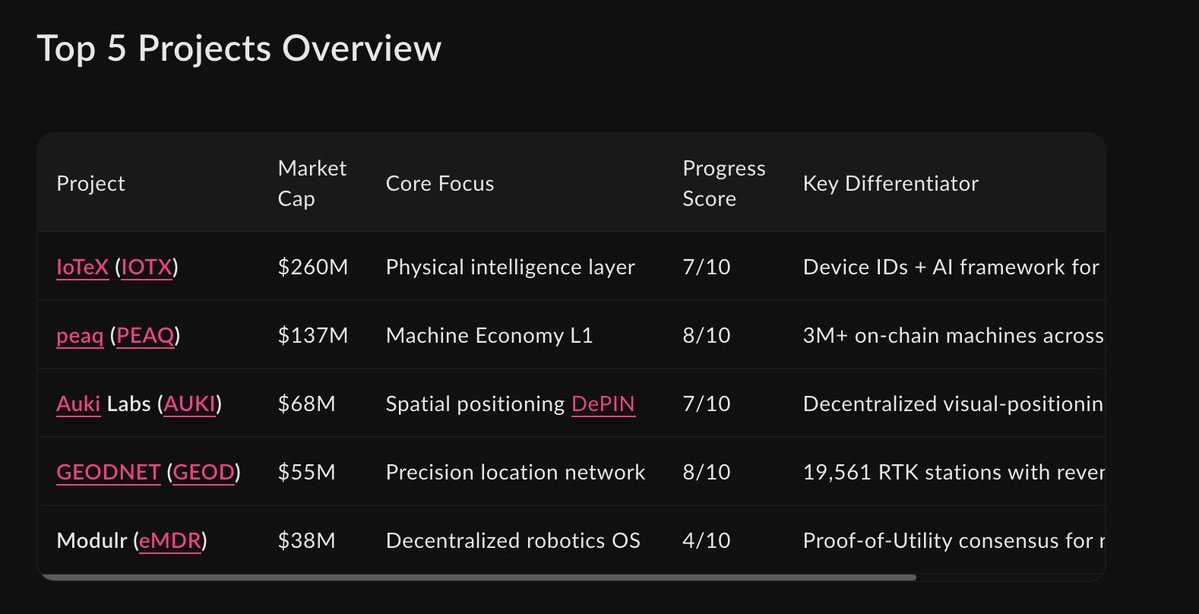Click the Key Differentiator column header
Image resolution: width=1199 pixels, height=614 pixels.
pos(890,183)
